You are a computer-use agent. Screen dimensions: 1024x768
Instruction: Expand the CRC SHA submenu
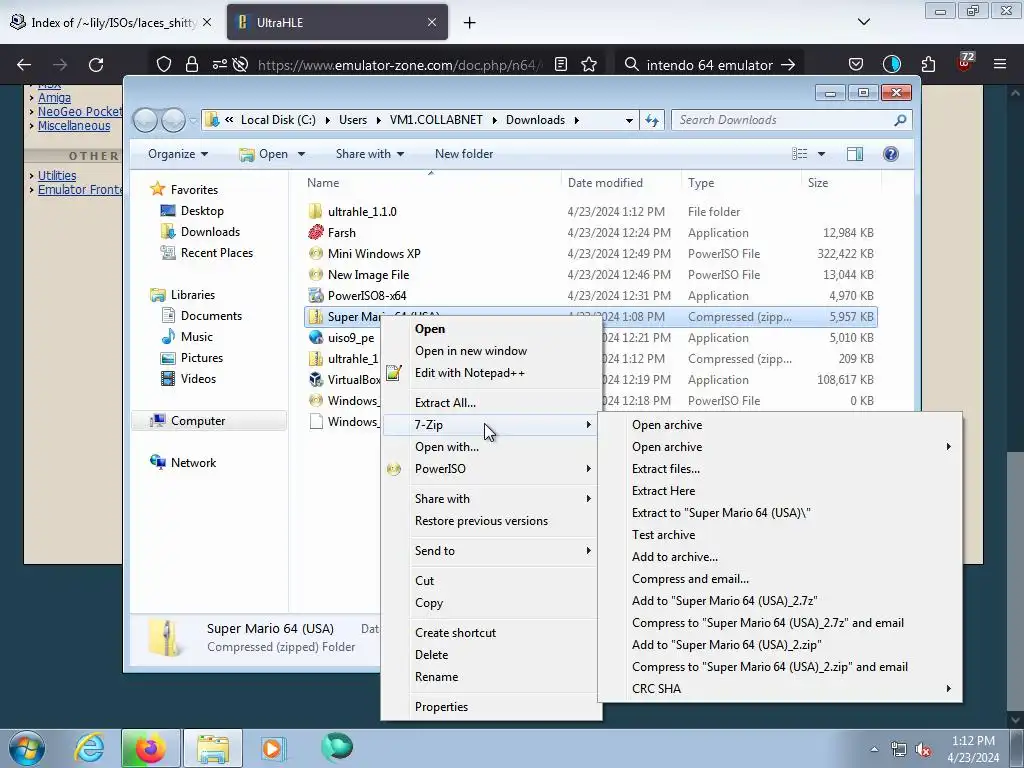(x=780, y=688)
